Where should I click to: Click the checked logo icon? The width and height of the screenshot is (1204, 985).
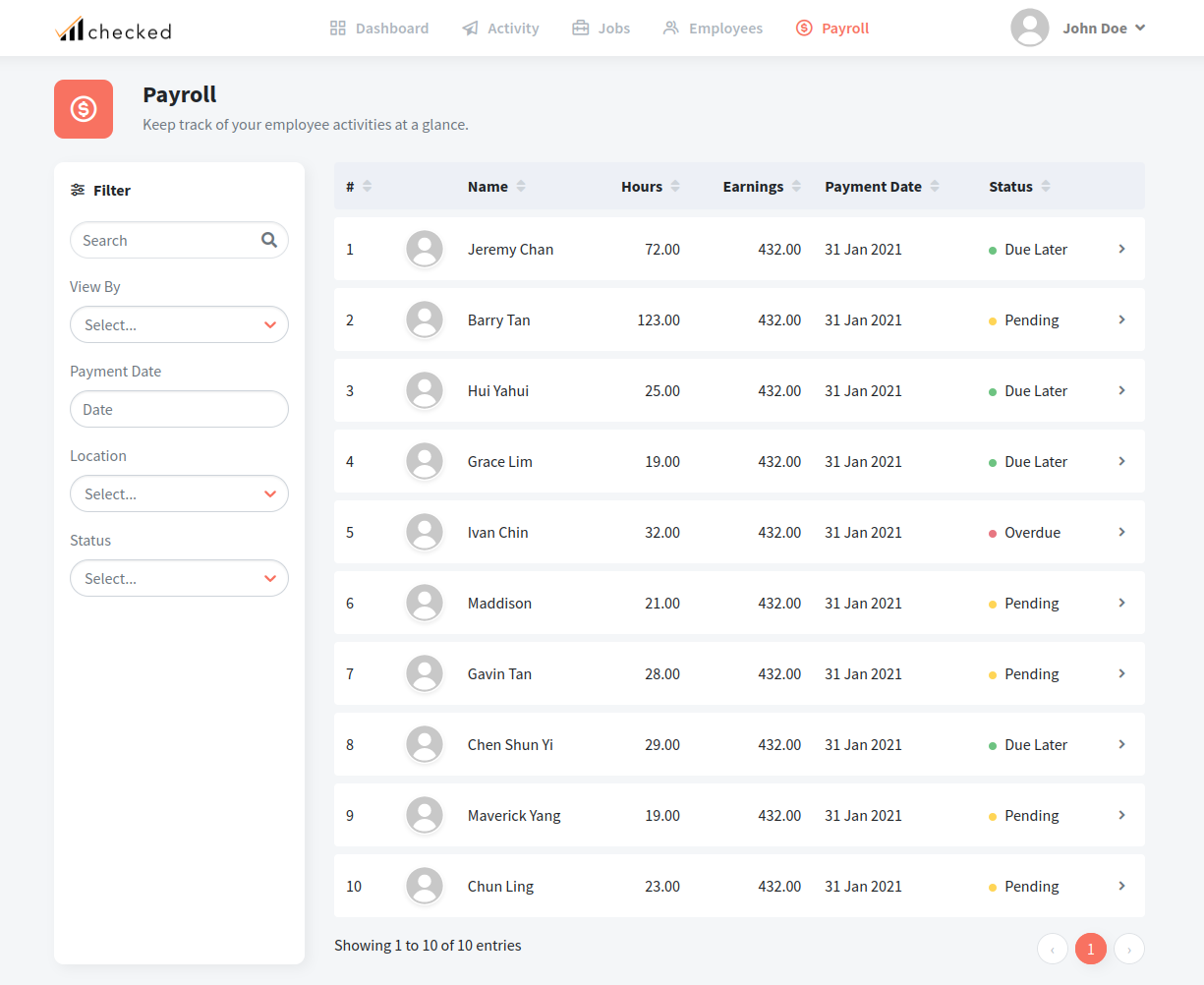(x=70, y=29)
